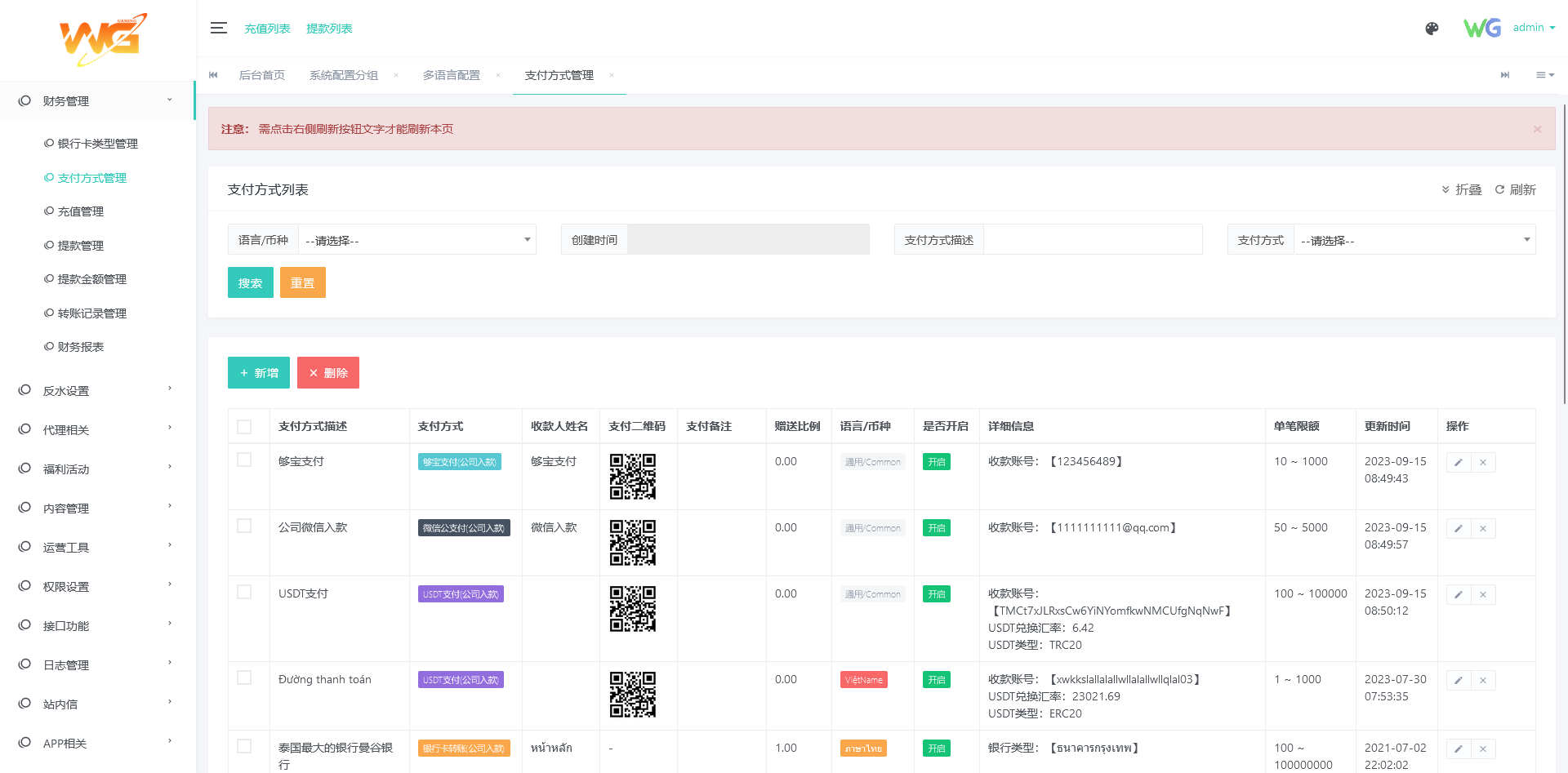Click the delete X for USDT支付 row
Viewport: 1568px width, 773px height.
(1483, 595)
